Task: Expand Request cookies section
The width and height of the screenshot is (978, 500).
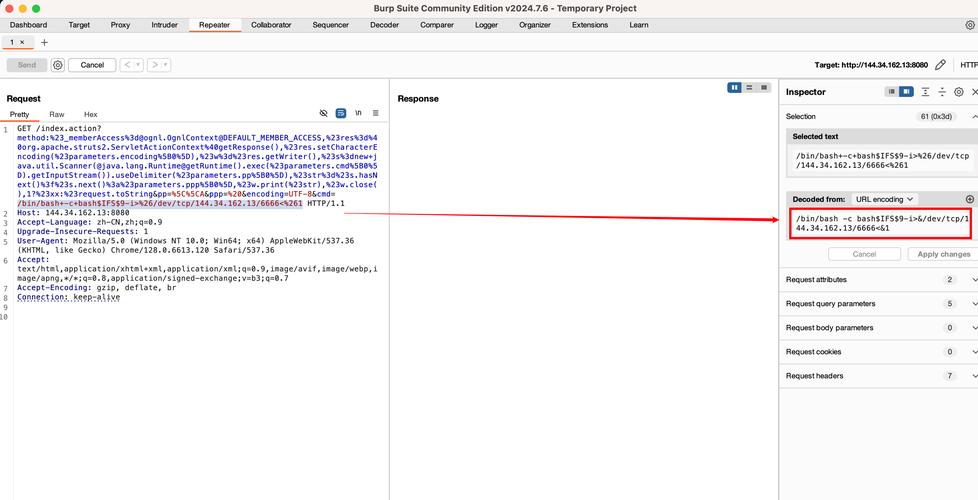Action: pos(879,352)
